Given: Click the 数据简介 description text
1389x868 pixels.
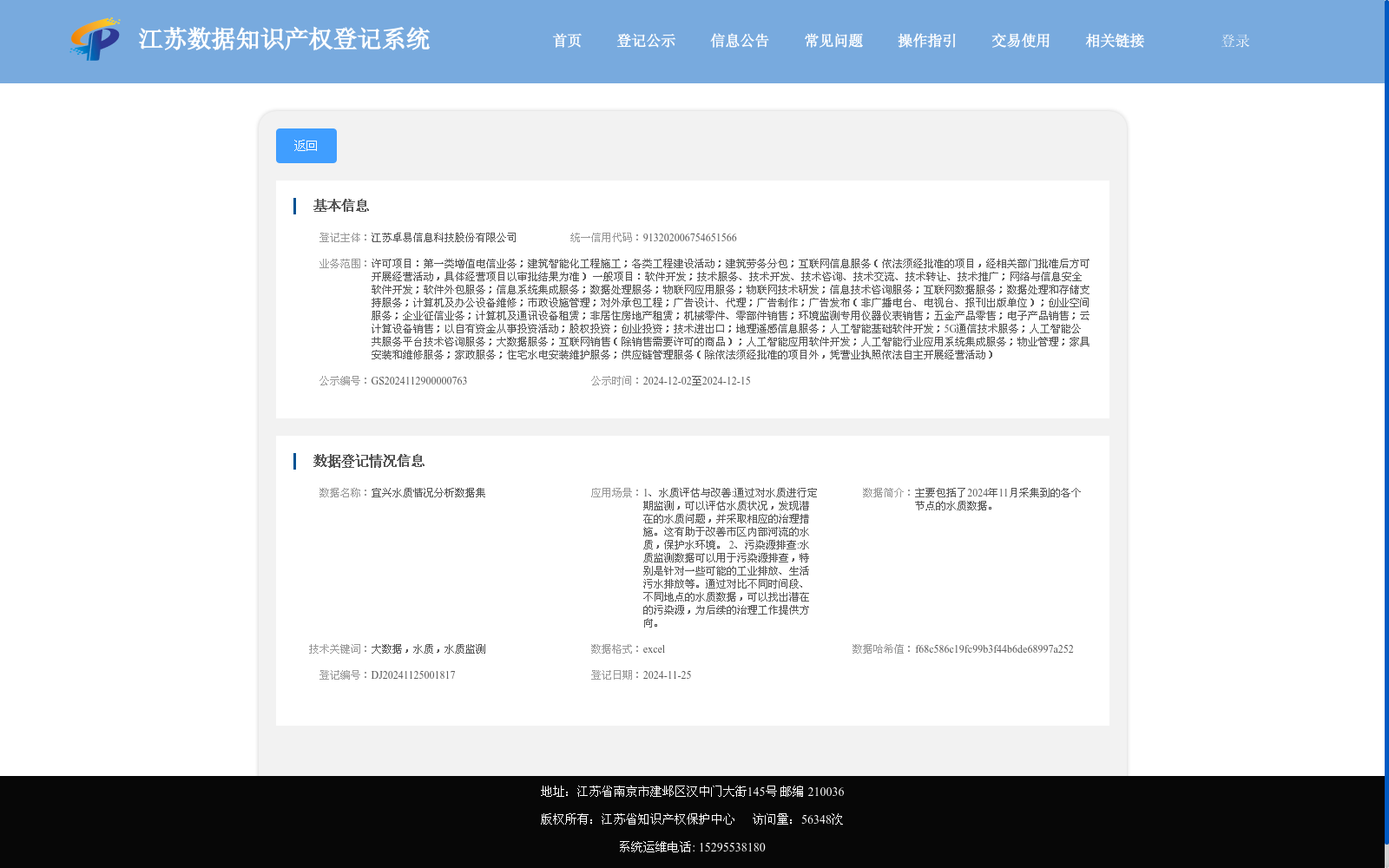Looking at the screenshot, I should click(x=997, y=499).
